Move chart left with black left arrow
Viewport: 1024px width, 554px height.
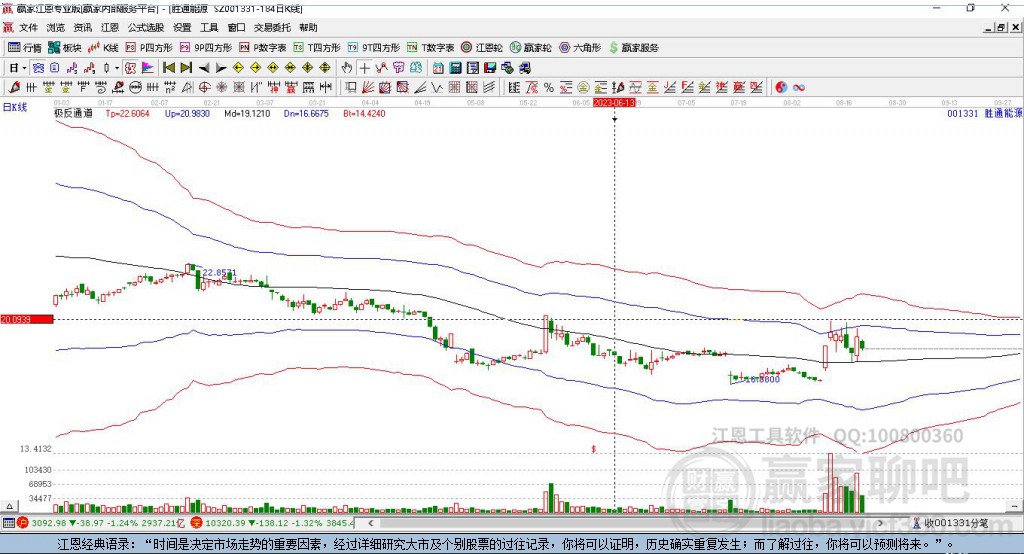click(x=204, y=68)
